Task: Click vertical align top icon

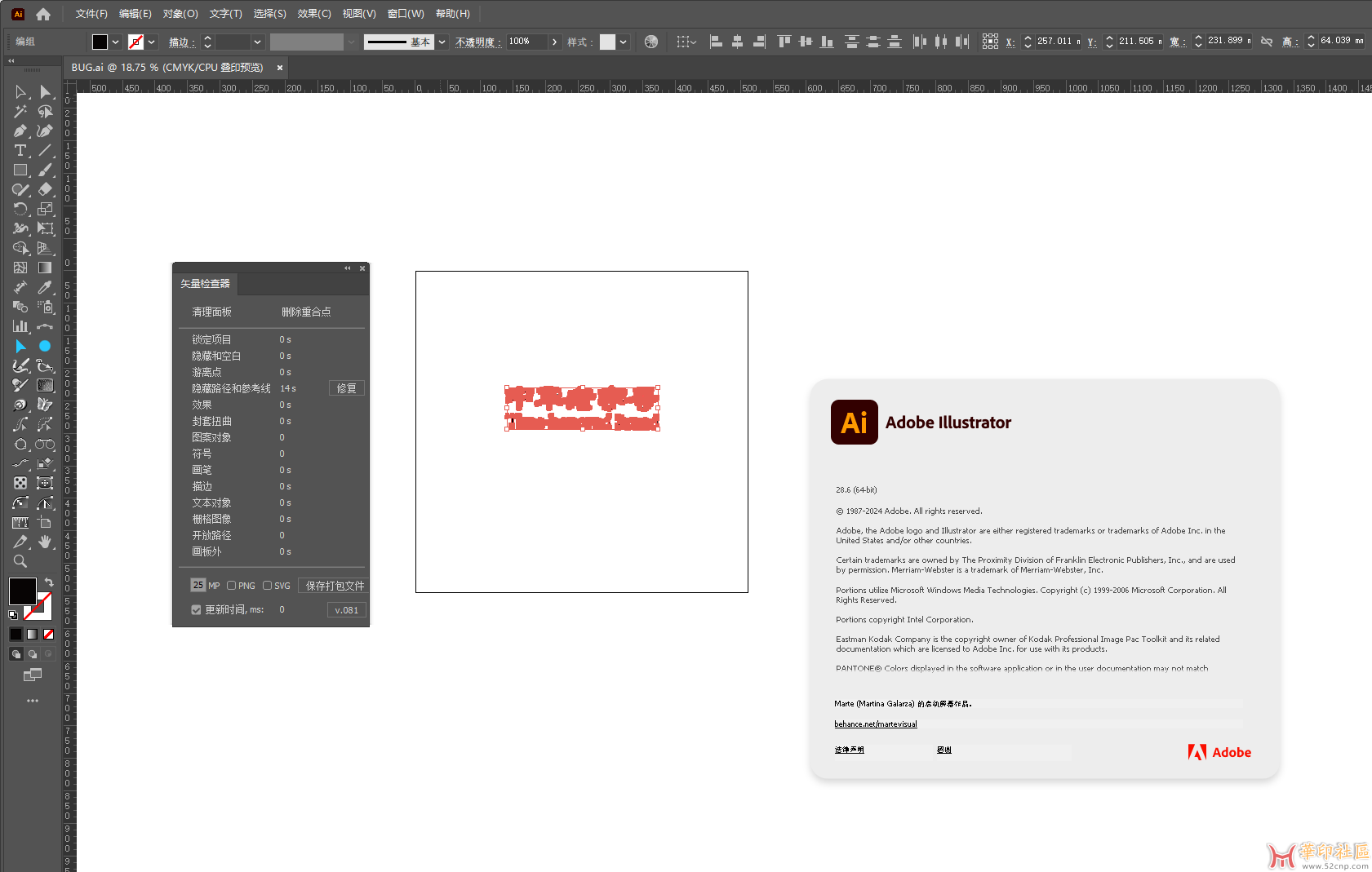Action: coord(784,42)
